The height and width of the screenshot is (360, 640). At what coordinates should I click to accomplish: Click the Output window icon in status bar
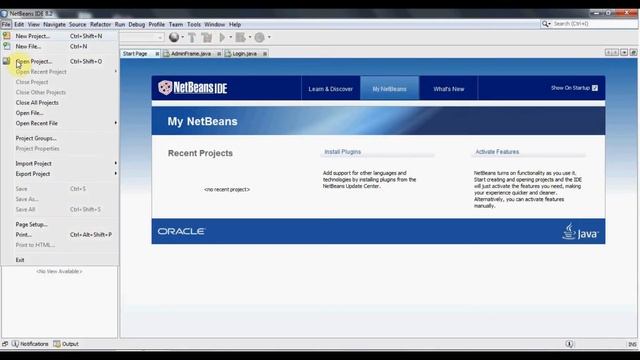(x=57, y=344)
